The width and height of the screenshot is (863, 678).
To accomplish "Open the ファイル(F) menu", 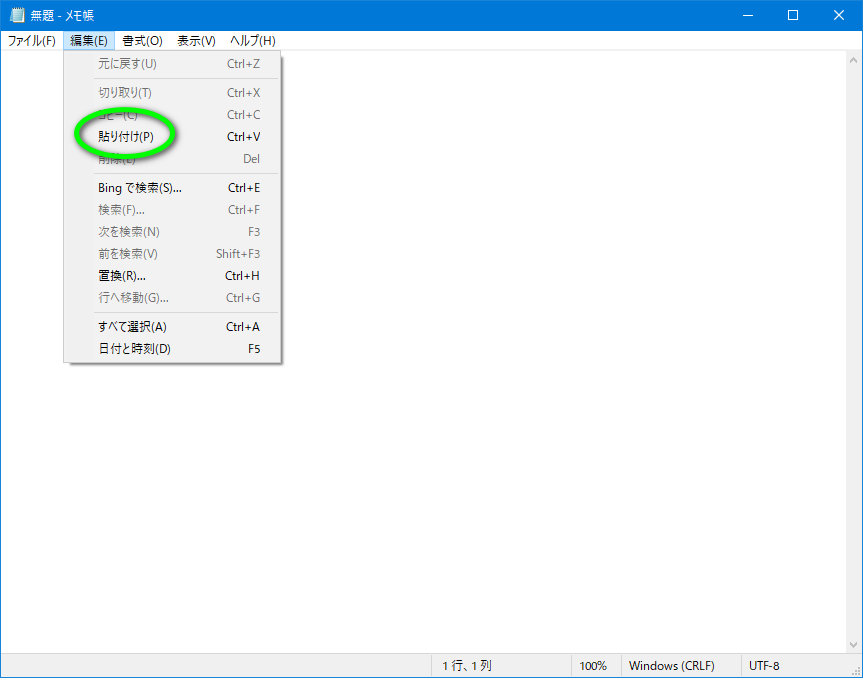I will point(31,41).
